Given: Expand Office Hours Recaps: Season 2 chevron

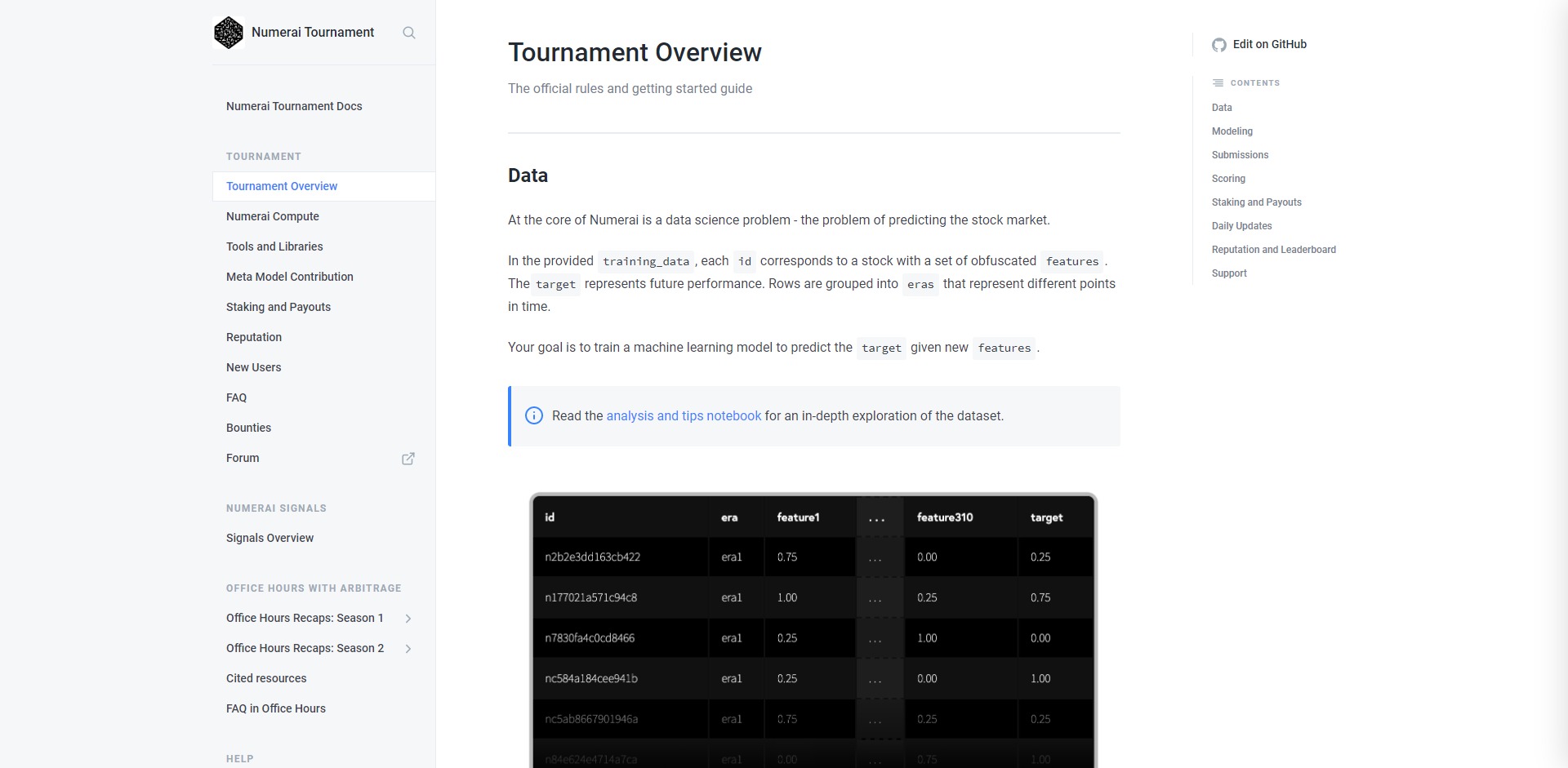Looking at the screenshot, I should pos(408,649).
